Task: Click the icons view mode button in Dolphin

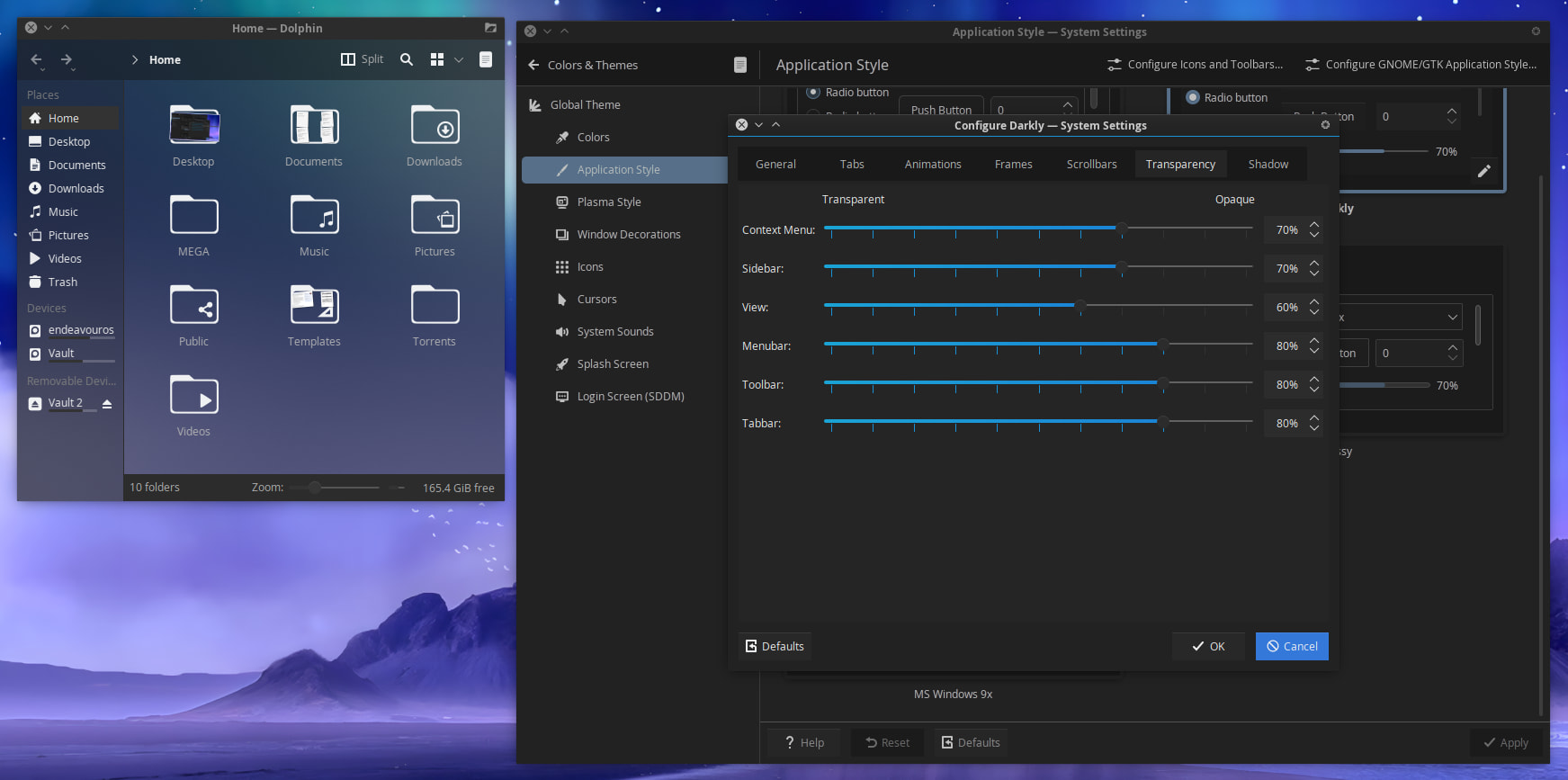Action: coord(437,59)
